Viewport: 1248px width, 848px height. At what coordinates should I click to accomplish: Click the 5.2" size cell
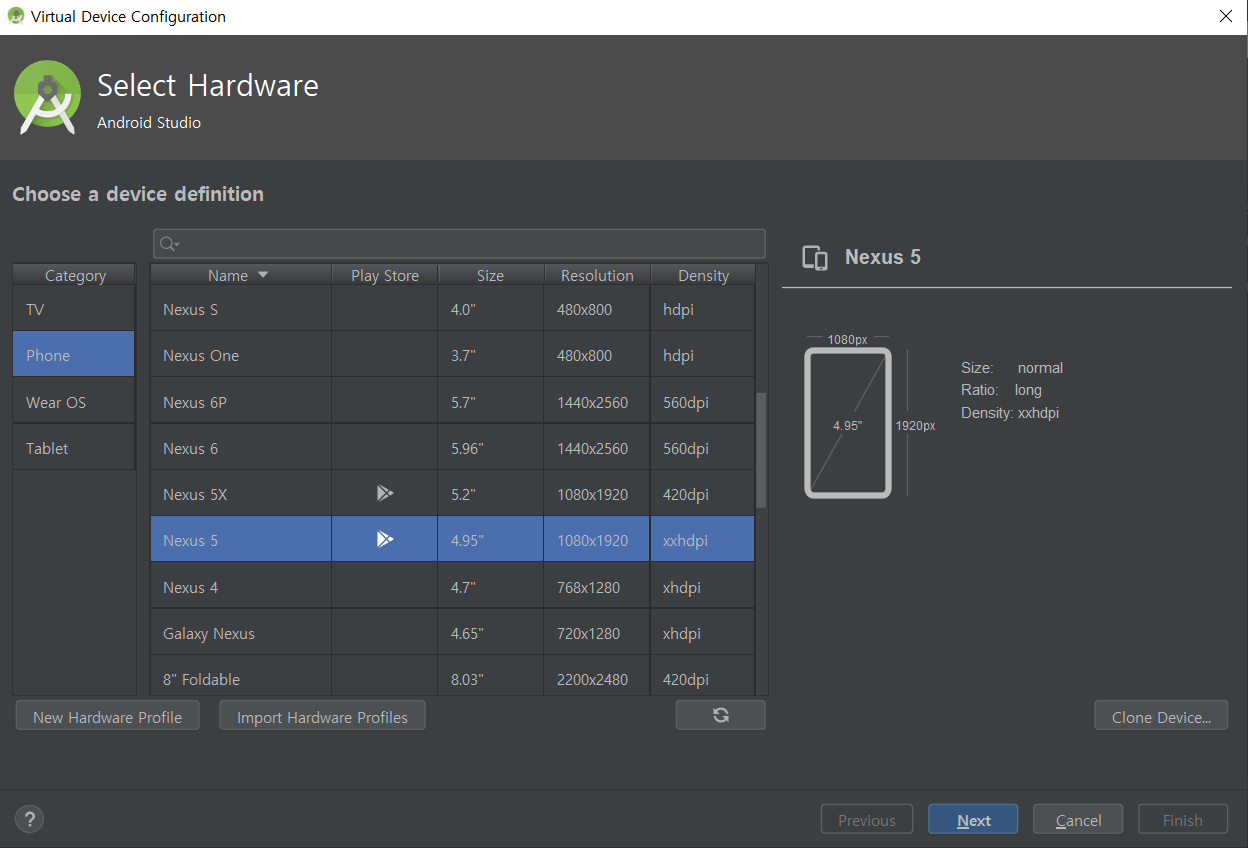[491, 494]
